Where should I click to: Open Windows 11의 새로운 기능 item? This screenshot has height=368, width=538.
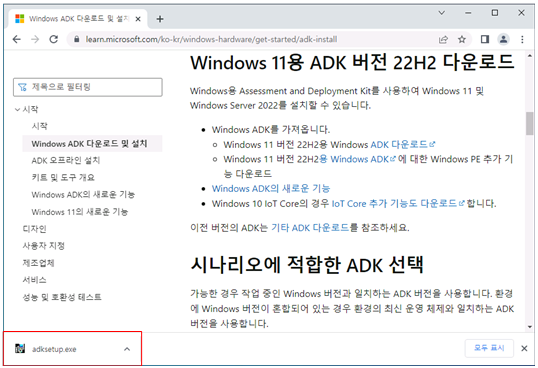(x=80, y=212)
